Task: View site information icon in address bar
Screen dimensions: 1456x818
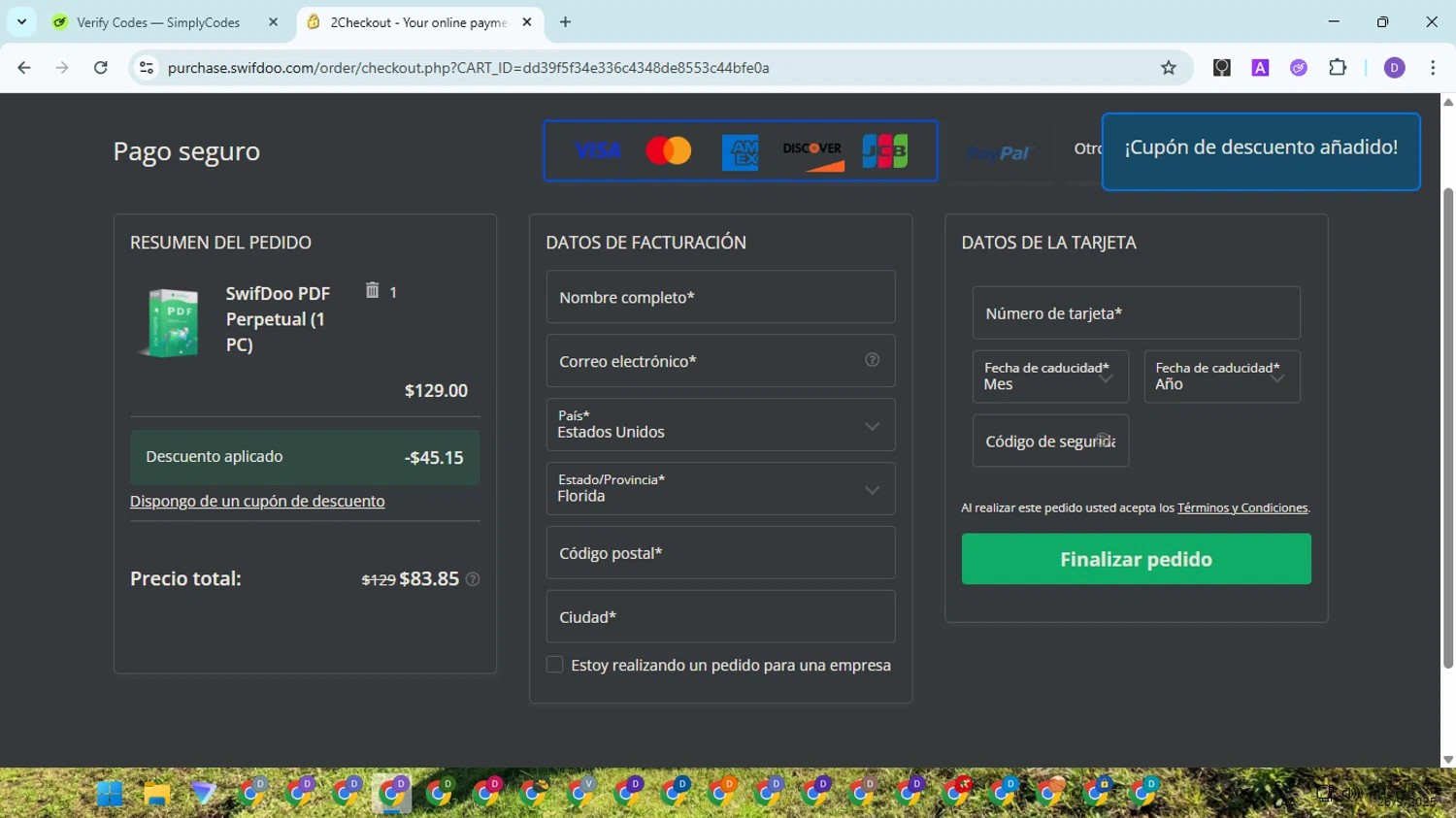Action: tap(147, 68)
